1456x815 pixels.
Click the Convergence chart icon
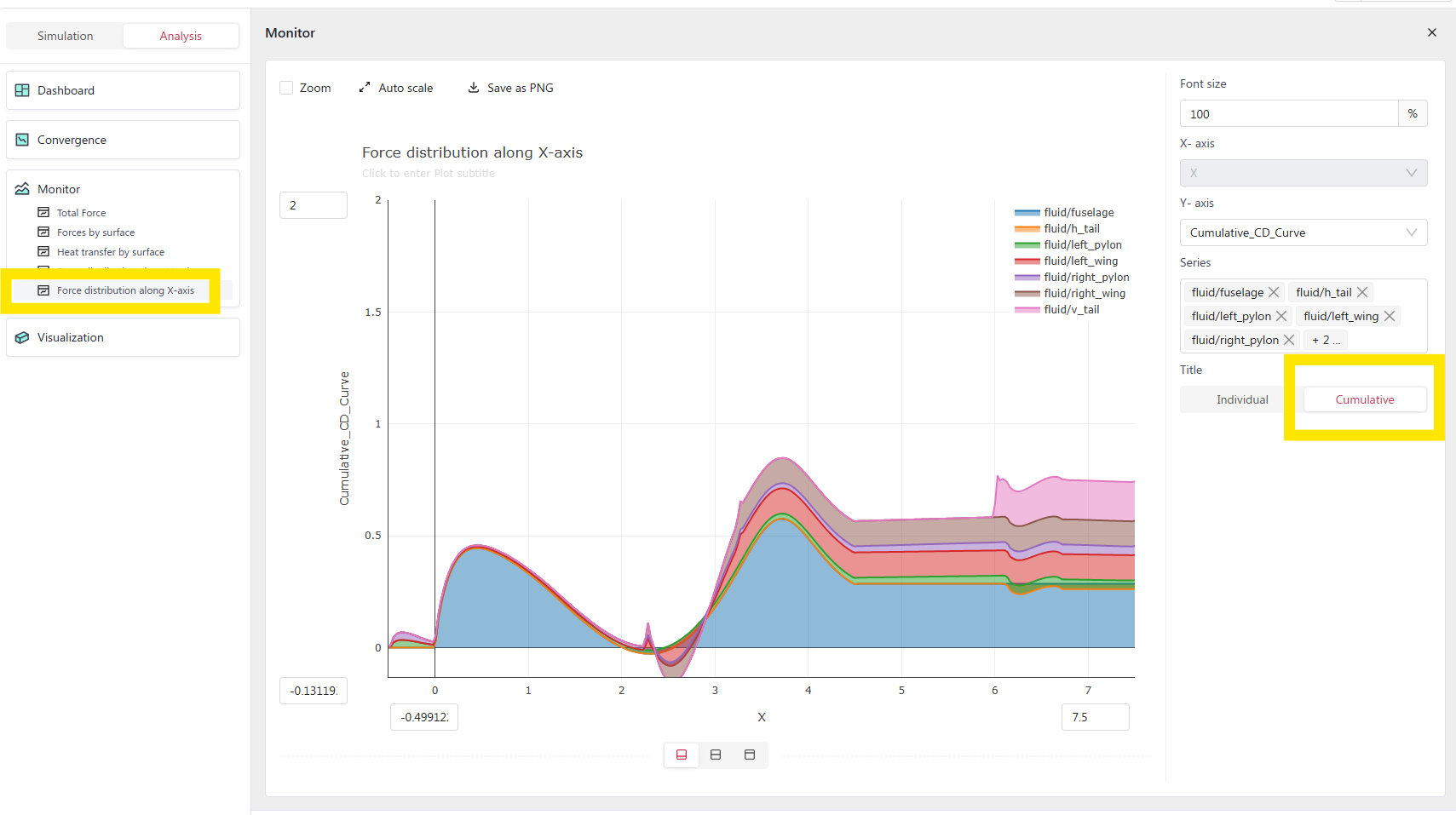tap(22, 140)
